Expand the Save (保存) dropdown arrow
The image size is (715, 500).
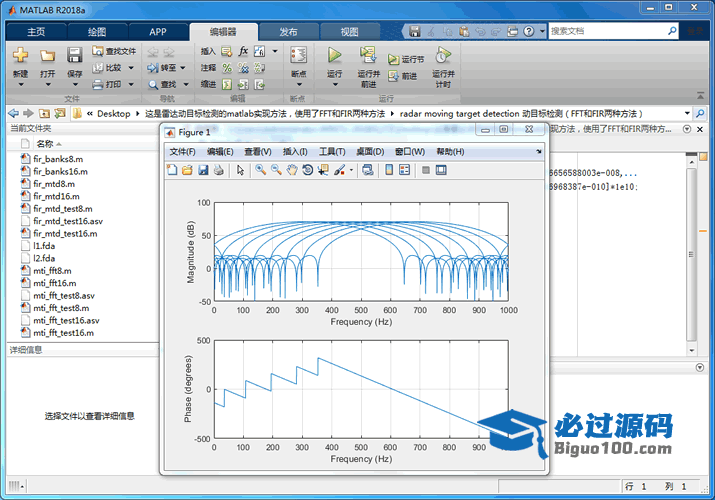75,84
